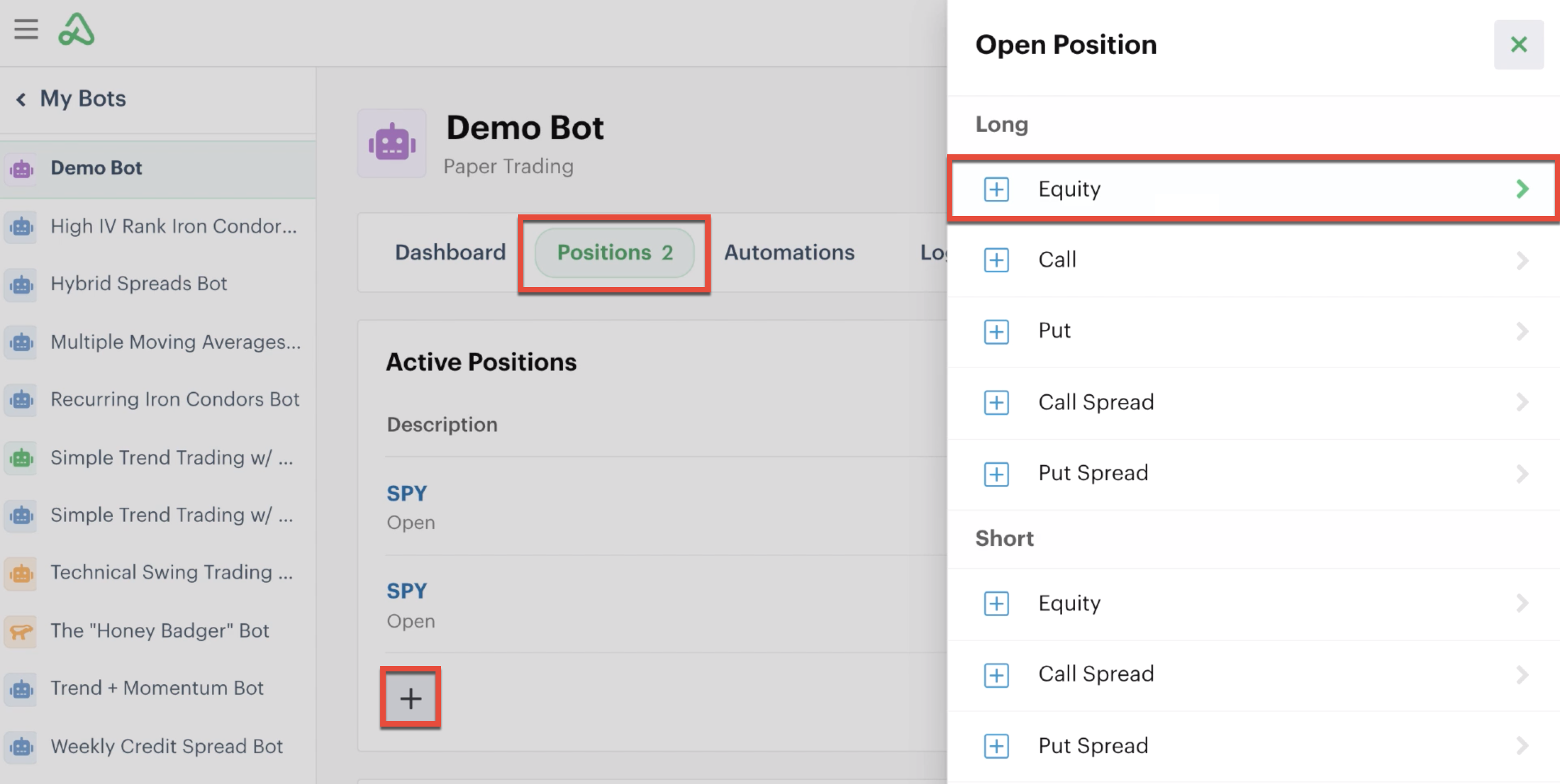The image size is (1560, 784).
Task: Go back via My Bots chevron
Action: tap(21, 99)
